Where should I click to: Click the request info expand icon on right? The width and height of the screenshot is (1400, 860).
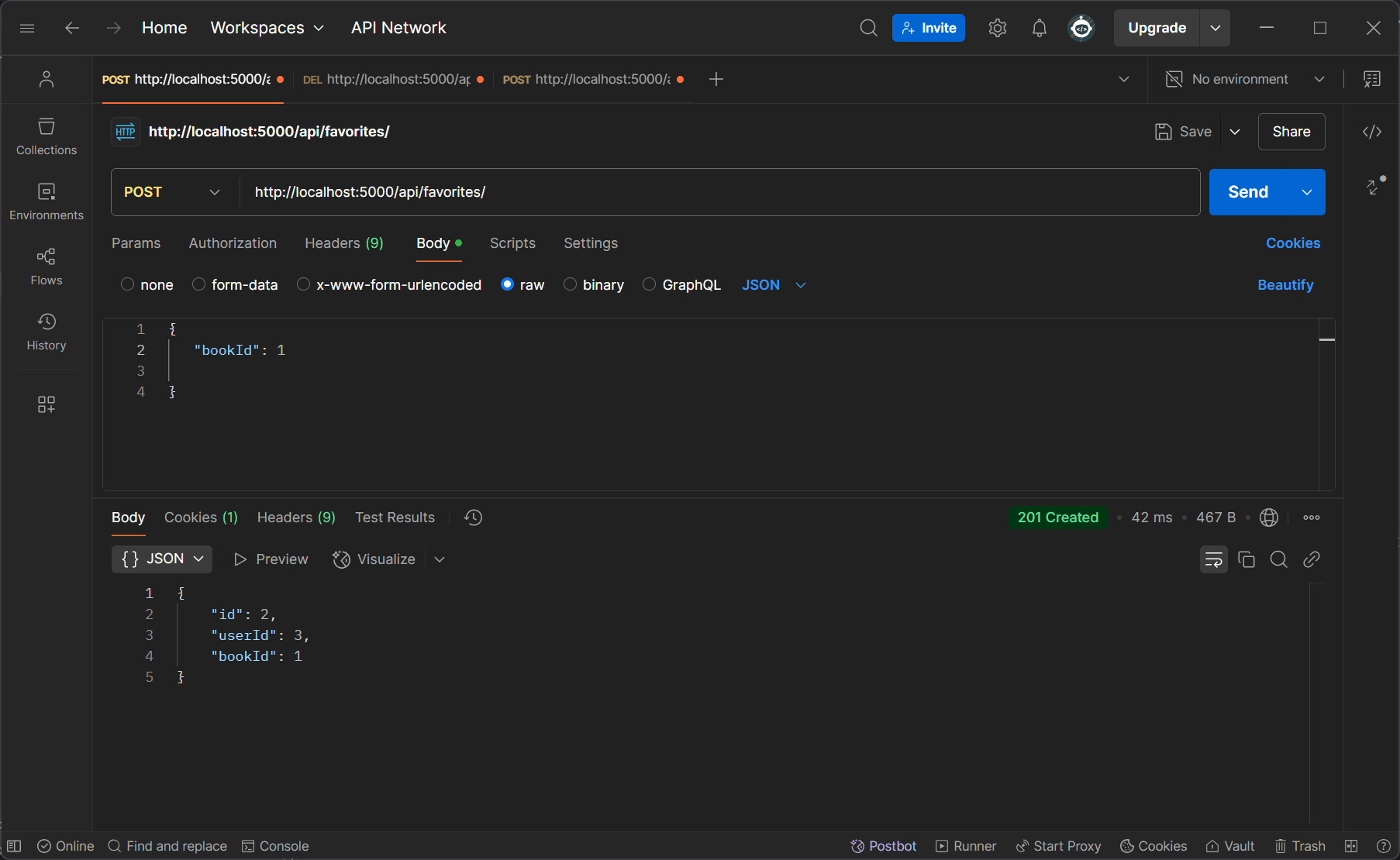(x=1374, y=186)
